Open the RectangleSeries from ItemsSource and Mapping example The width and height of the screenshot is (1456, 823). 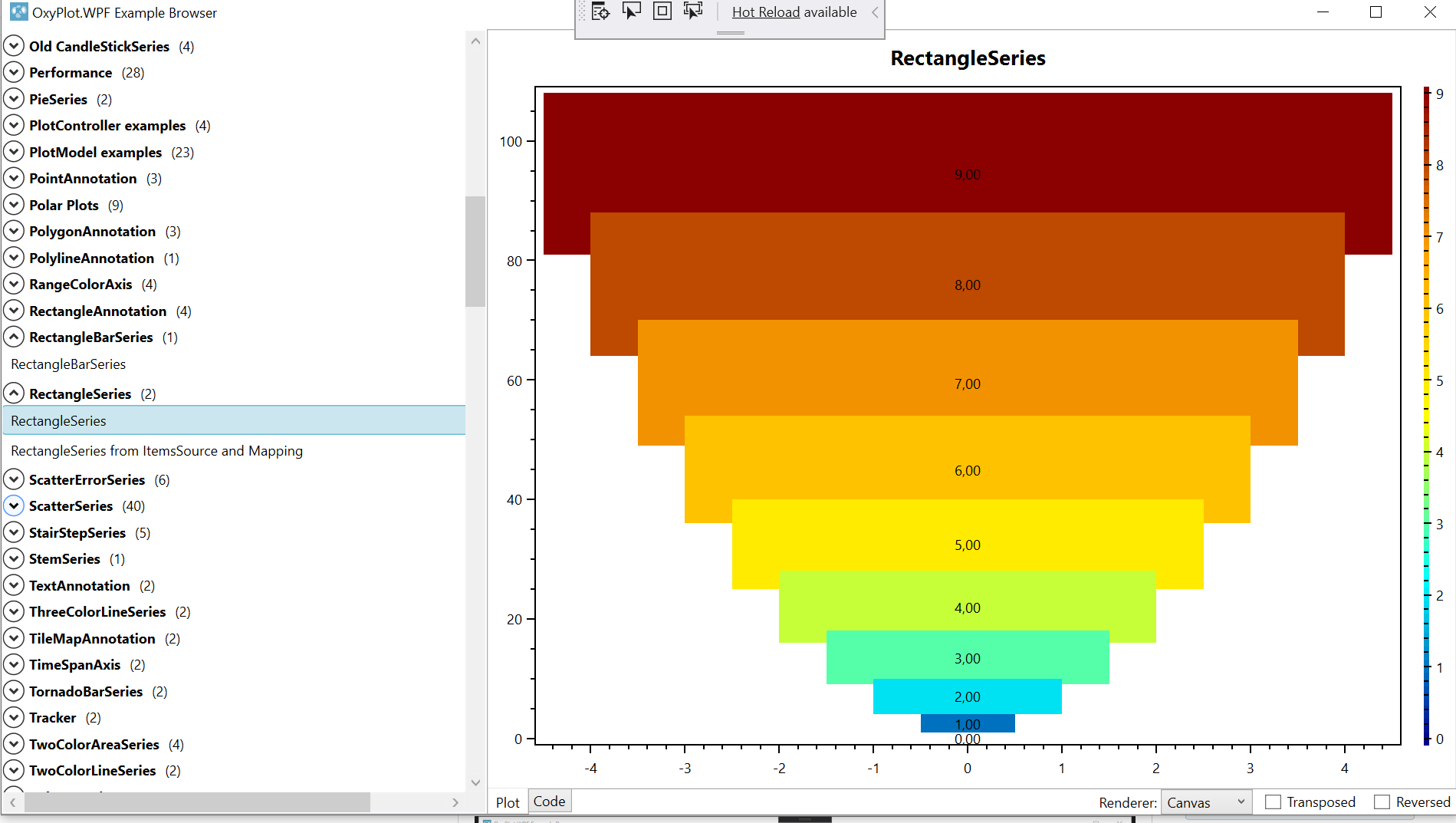pyautogui.click(x=156, y=451)
